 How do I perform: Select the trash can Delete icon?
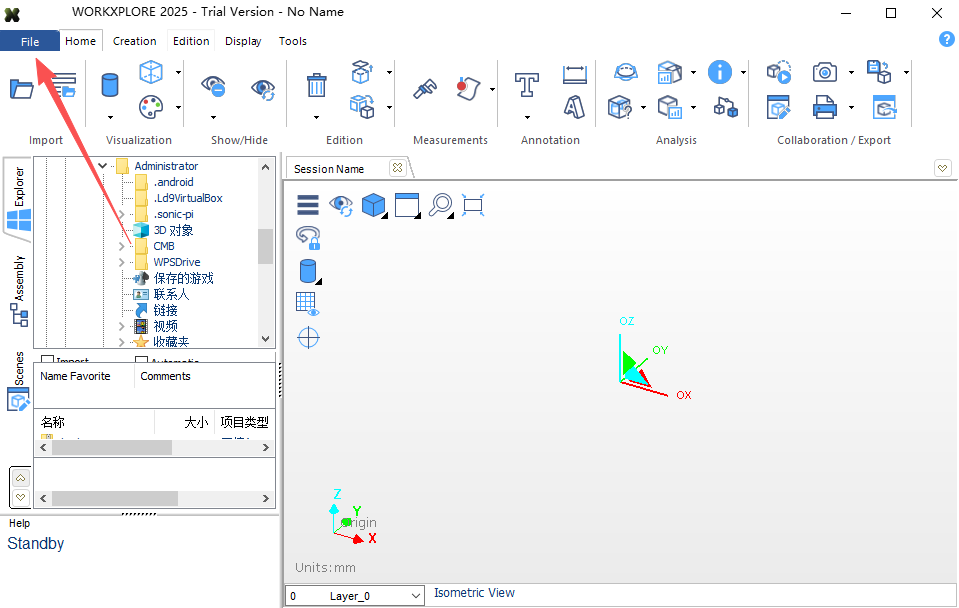(316, 85)
